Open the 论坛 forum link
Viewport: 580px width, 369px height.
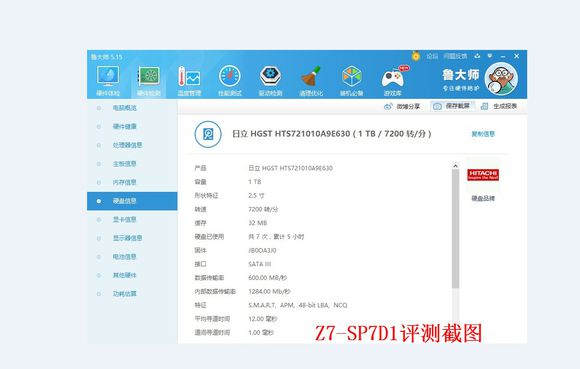(432, 56)
